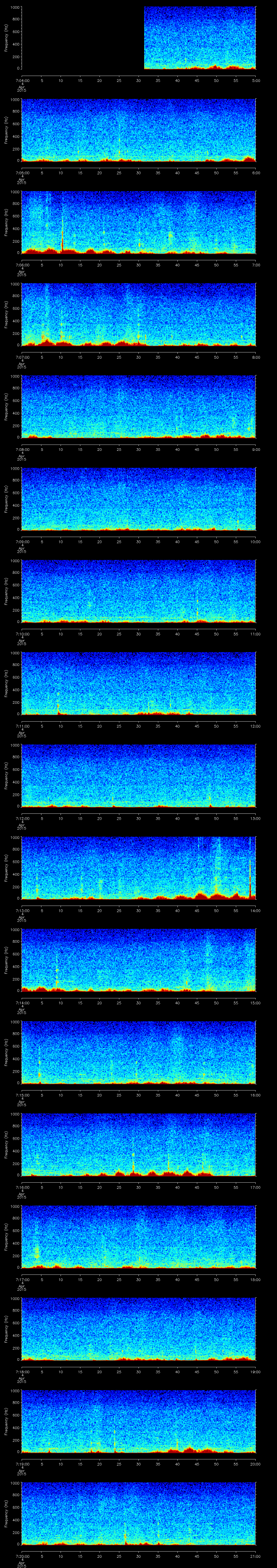
Task: Click the 7:10:00 start time label
Action: pos(22,634)
